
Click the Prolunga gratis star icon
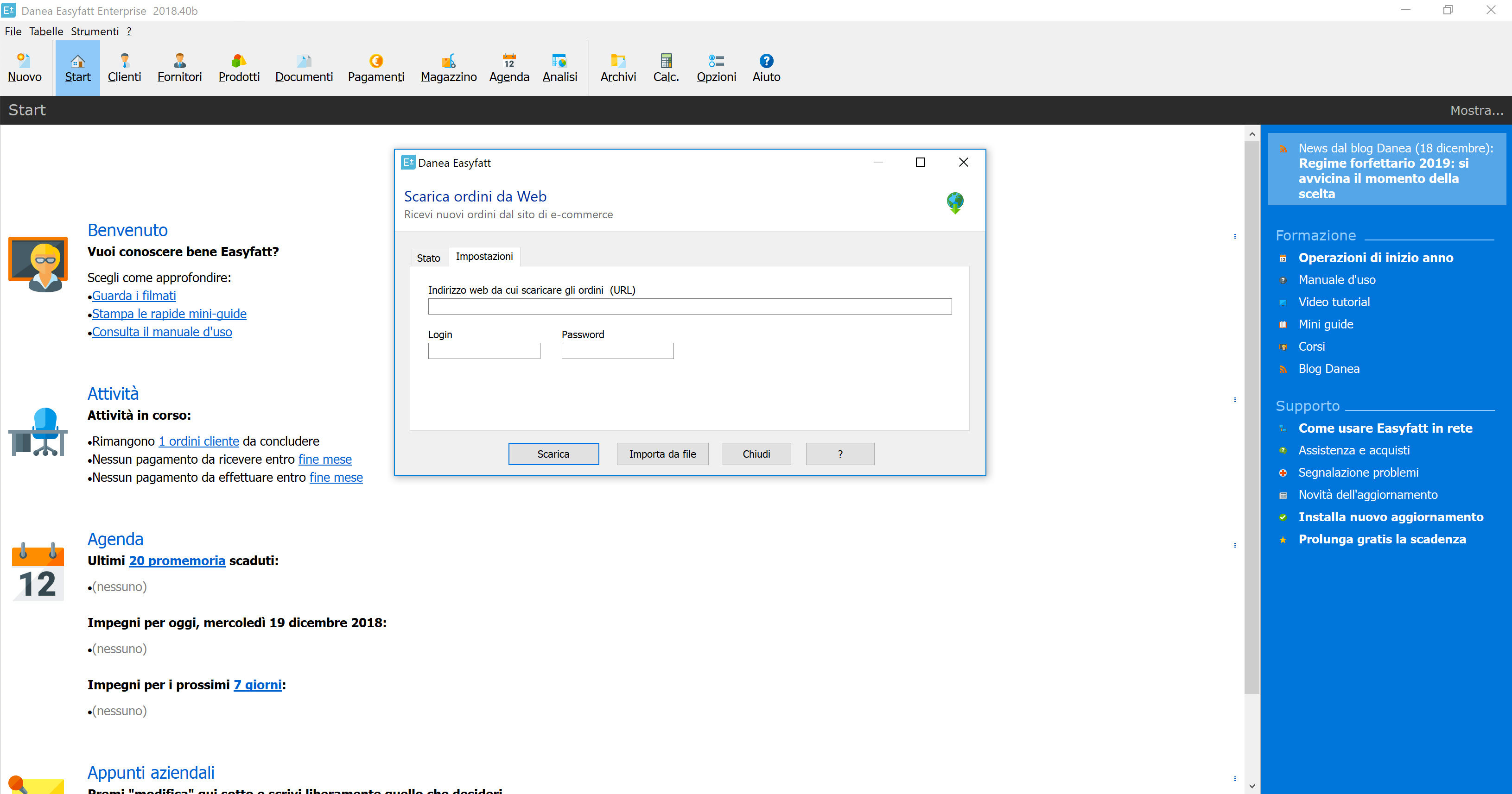click(x=1283, y=540)
